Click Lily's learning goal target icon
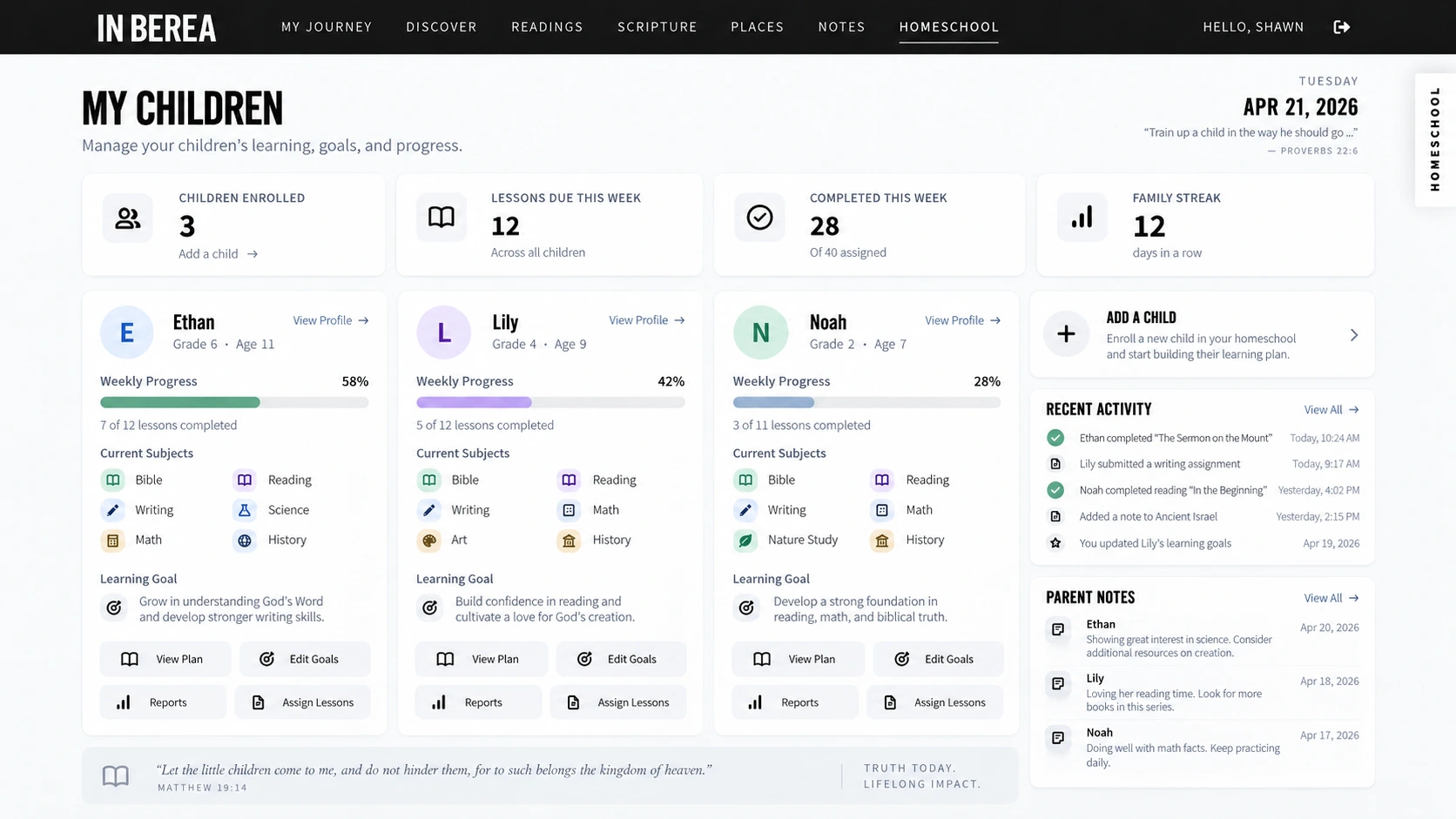The image size is (1456, 819). (x=430, y=608)
